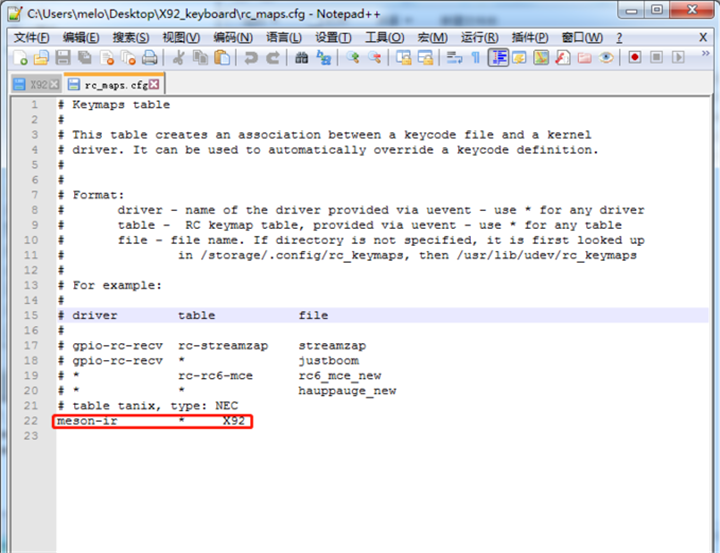Open the 搜索(S) menu
This screenshot has width=720, height=553.
click(x=131, y=38)
